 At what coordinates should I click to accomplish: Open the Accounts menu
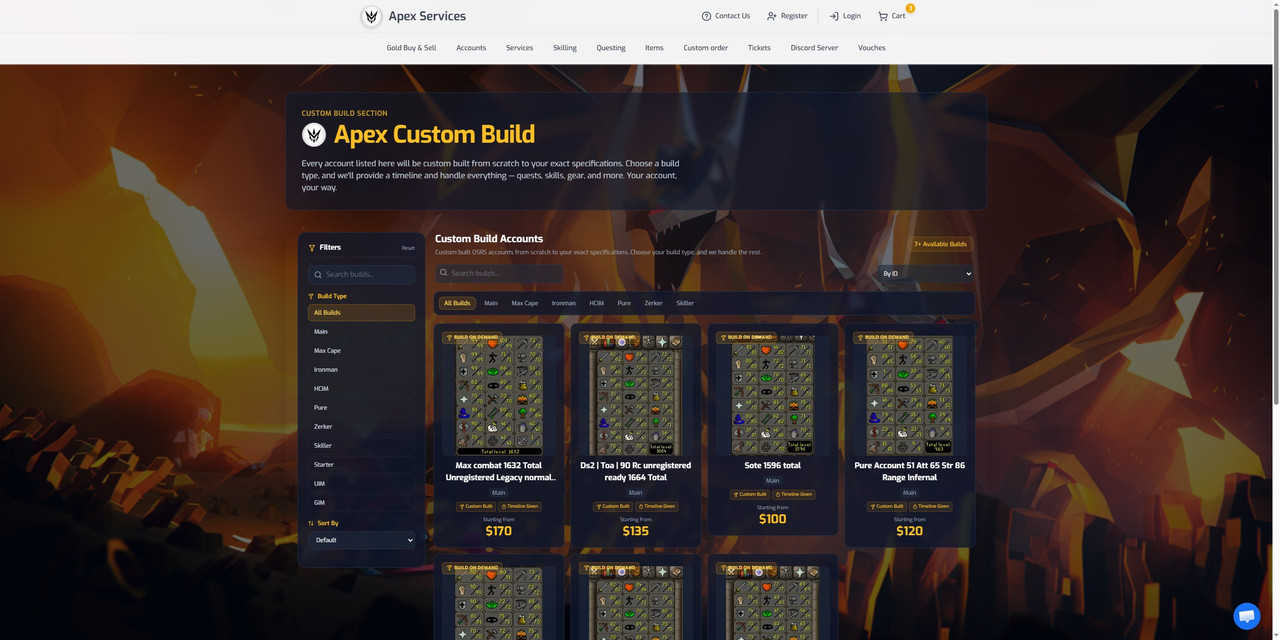click(471, 48)
